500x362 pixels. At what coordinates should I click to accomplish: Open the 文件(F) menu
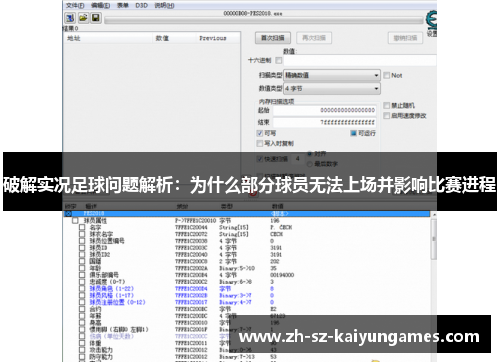[x=75, y=5]
